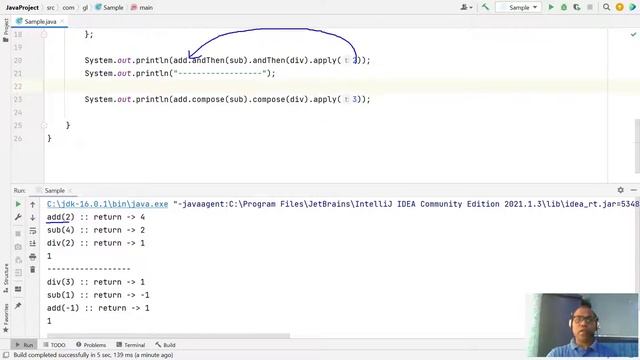Hide the Run panel with minimize dash
This screenshot has width=640, height=360.
point(633,190)
